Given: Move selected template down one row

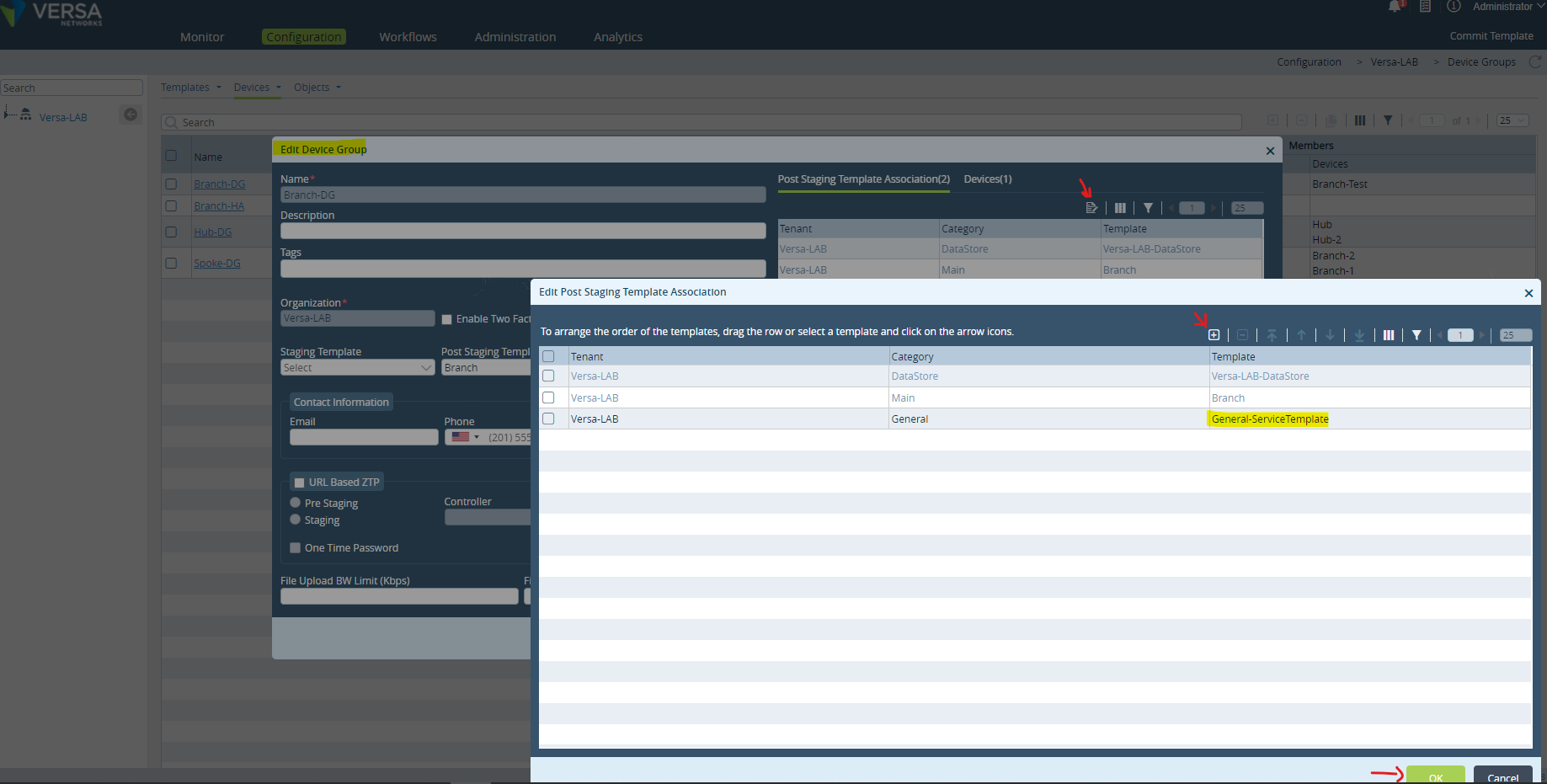Looking at the screenshot, I should pos(1330,335).
